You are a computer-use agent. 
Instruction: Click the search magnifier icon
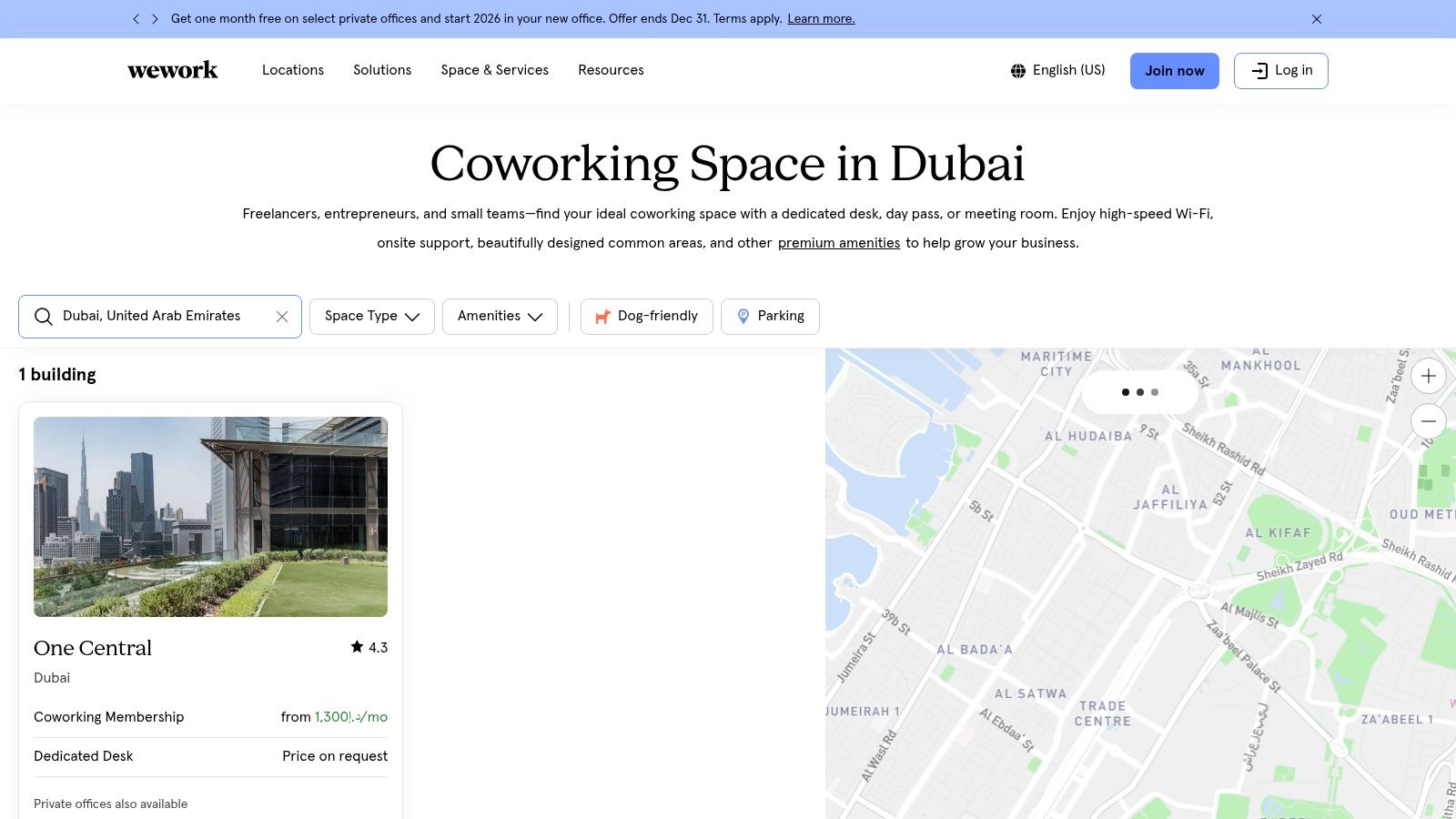tap(44, 316)
